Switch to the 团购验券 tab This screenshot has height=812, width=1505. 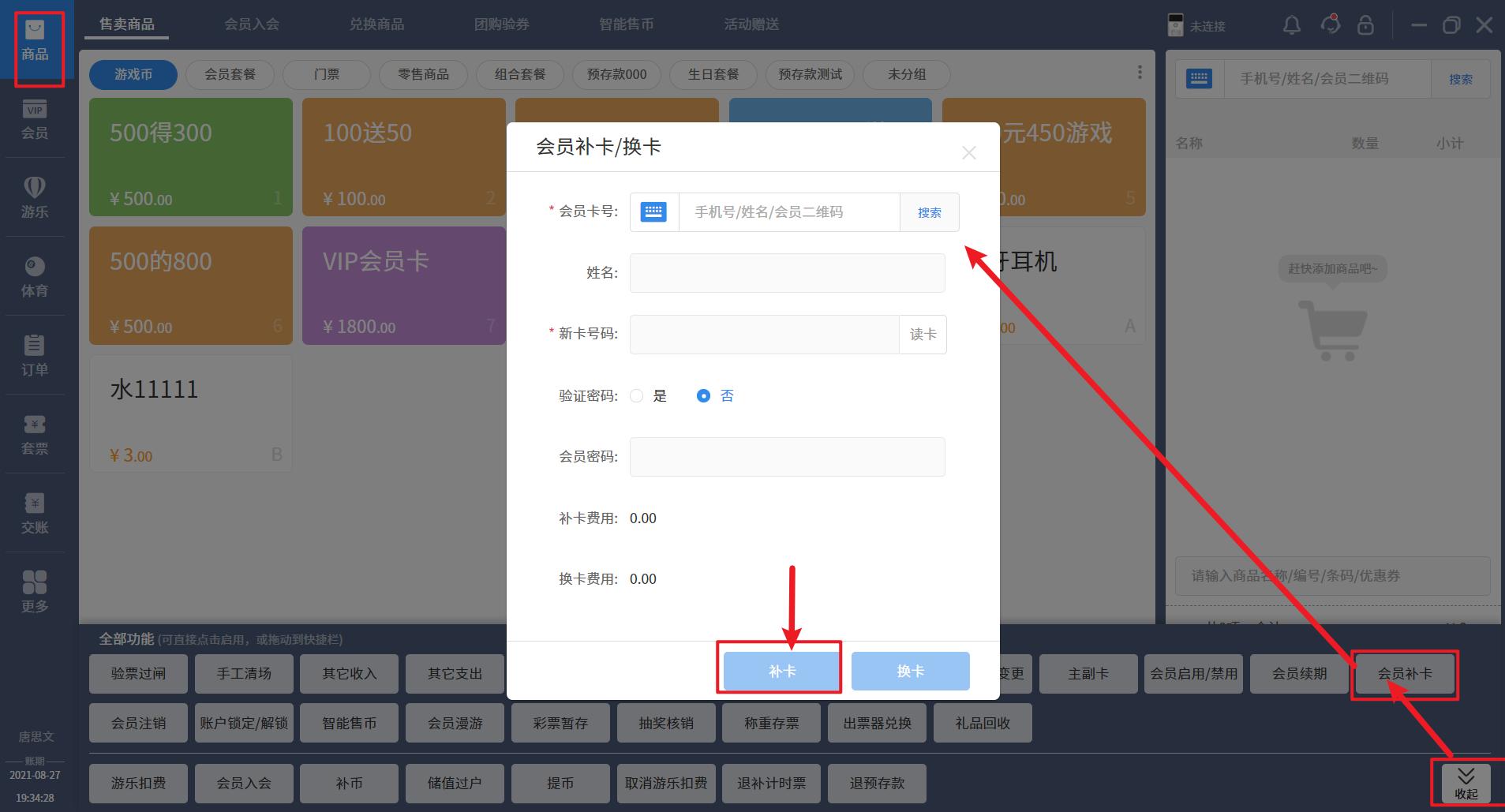(502, 24)
